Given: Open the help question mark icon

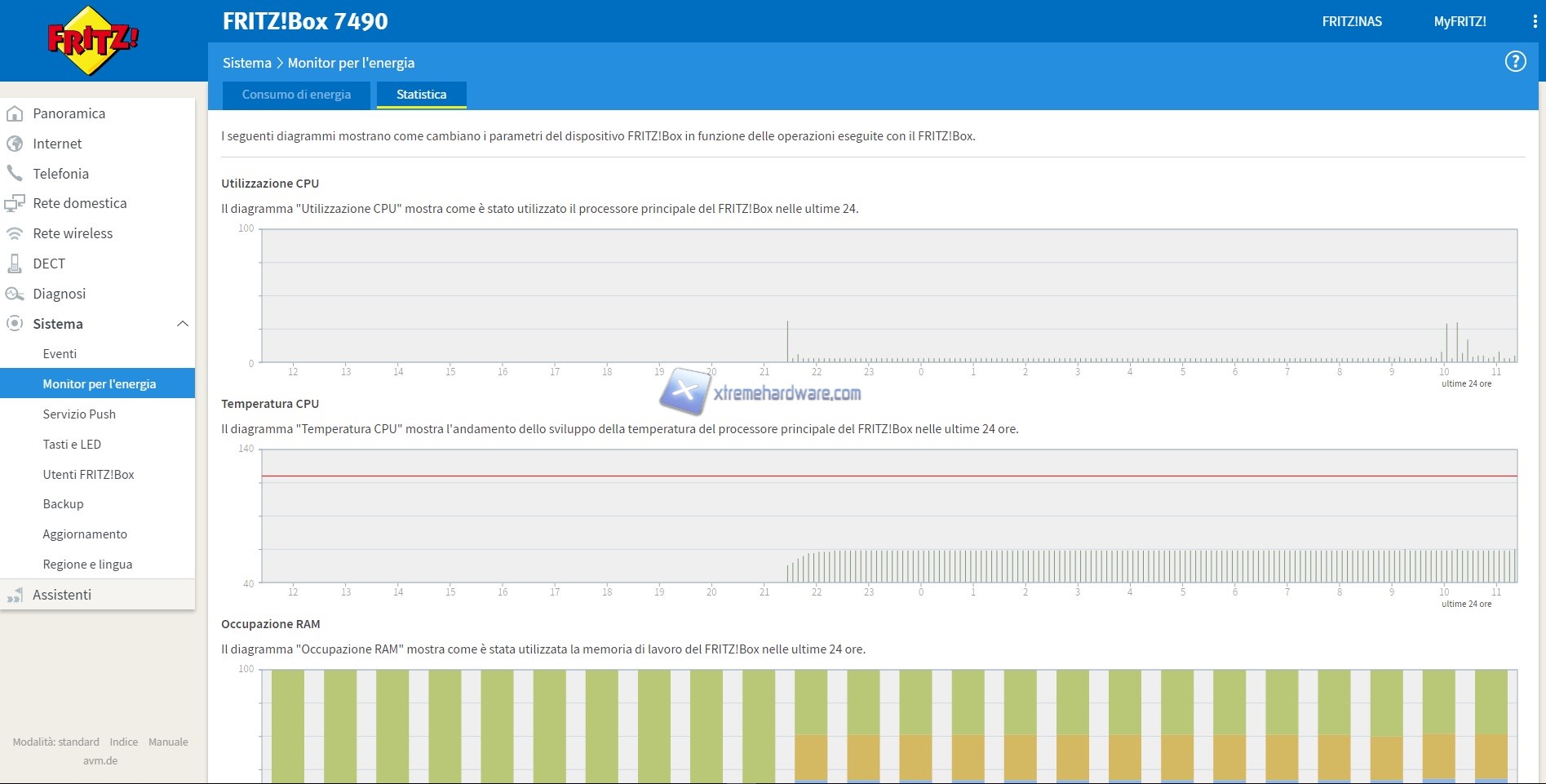Looking at the screenshot, I should click(x=1515, y=62).
